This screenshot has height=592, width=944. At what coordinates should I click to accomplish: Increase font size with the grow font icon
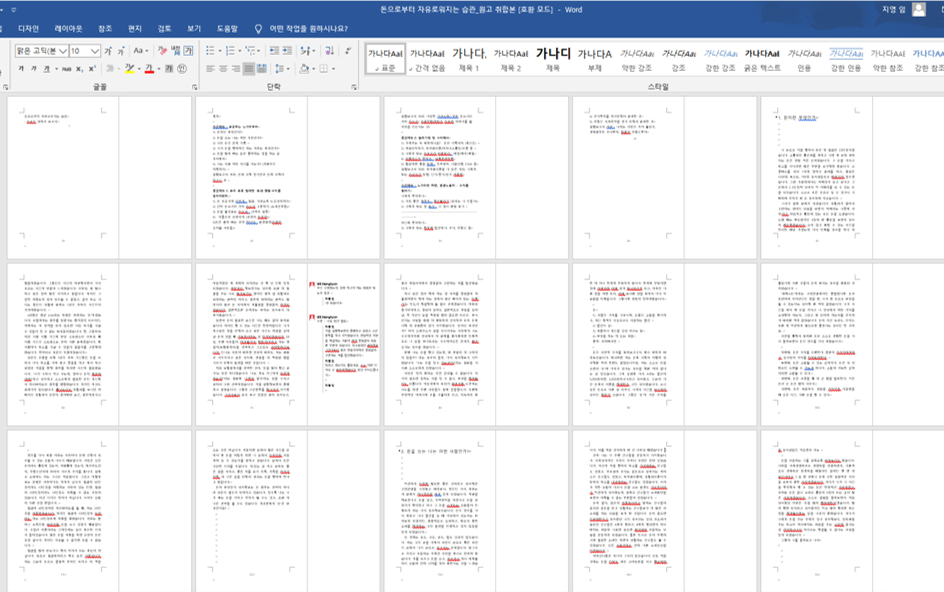(108, 51)
